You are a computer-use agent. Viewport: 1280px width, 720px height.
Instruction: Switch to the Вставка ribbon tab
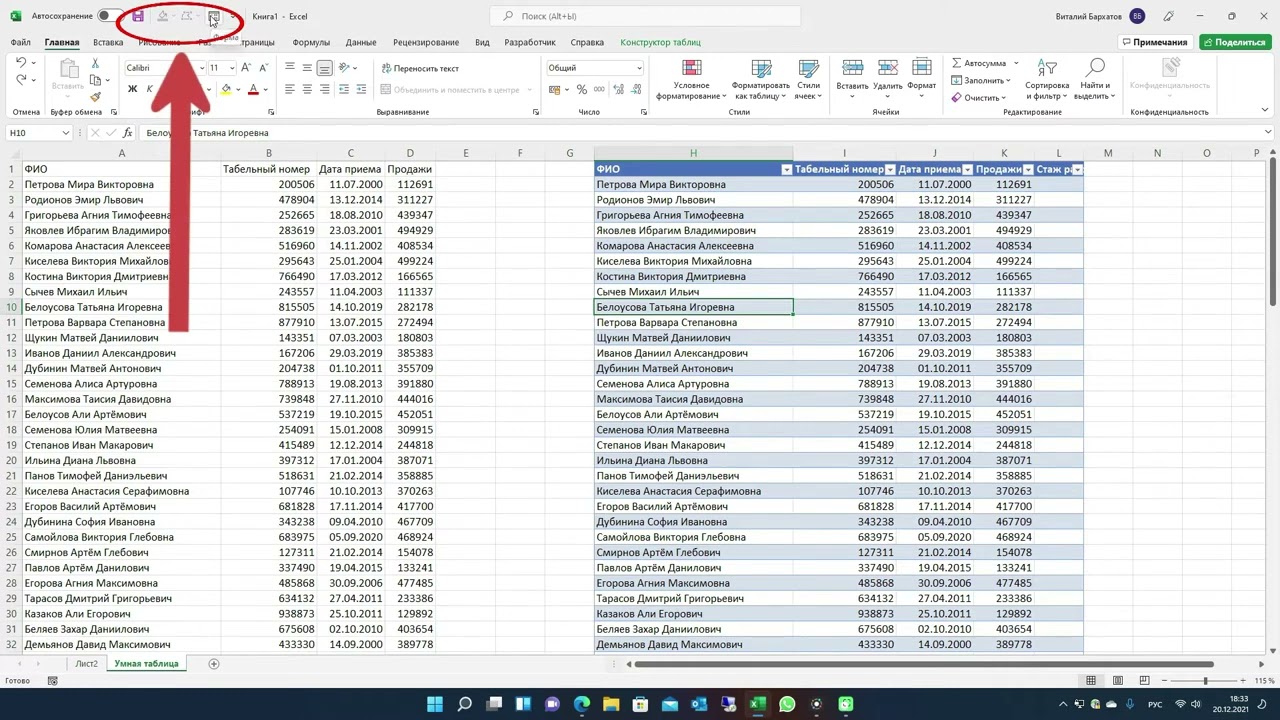coord(108,42)
